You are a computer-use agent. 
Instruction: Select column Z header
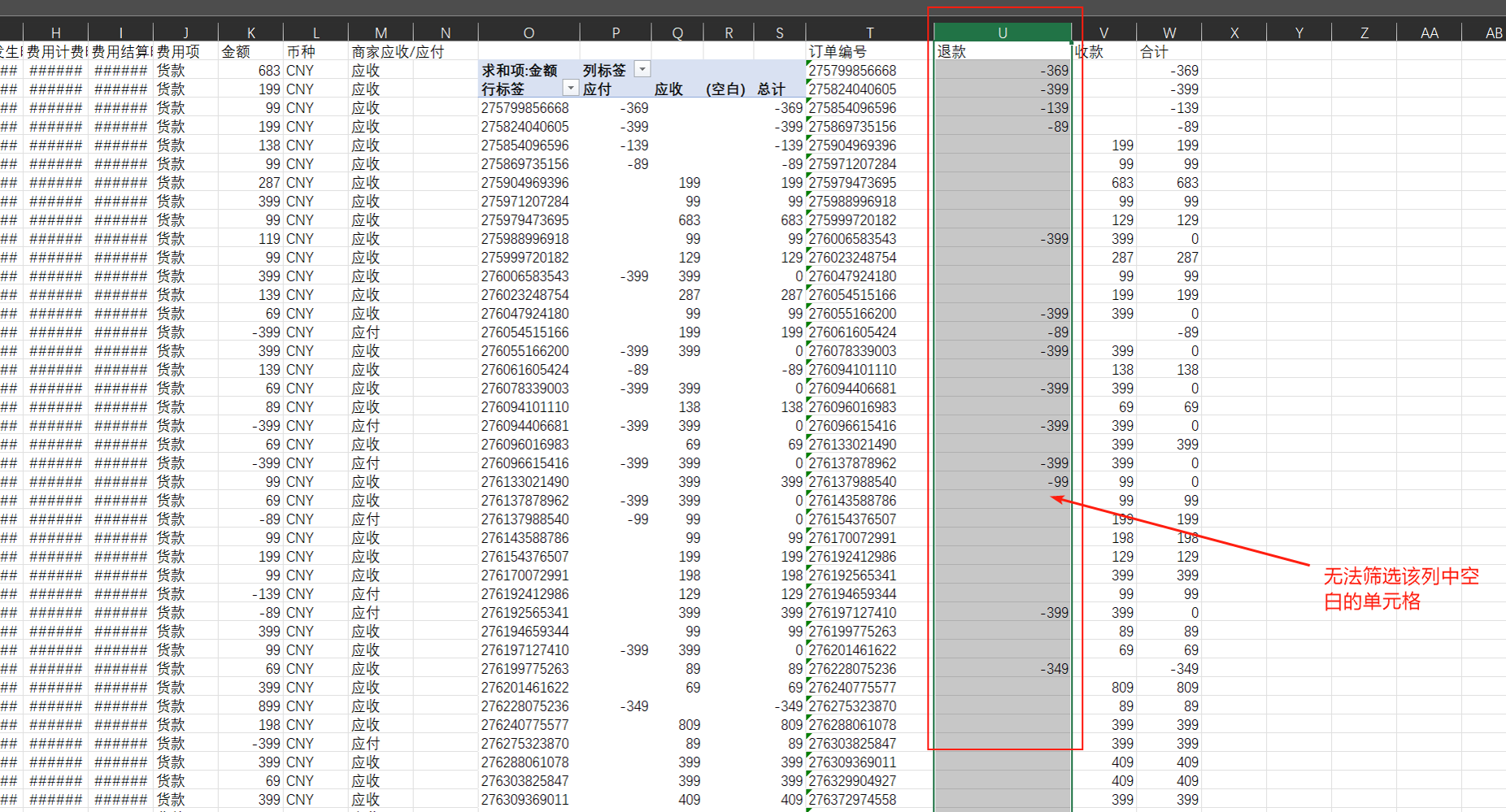coord(1364,33)
